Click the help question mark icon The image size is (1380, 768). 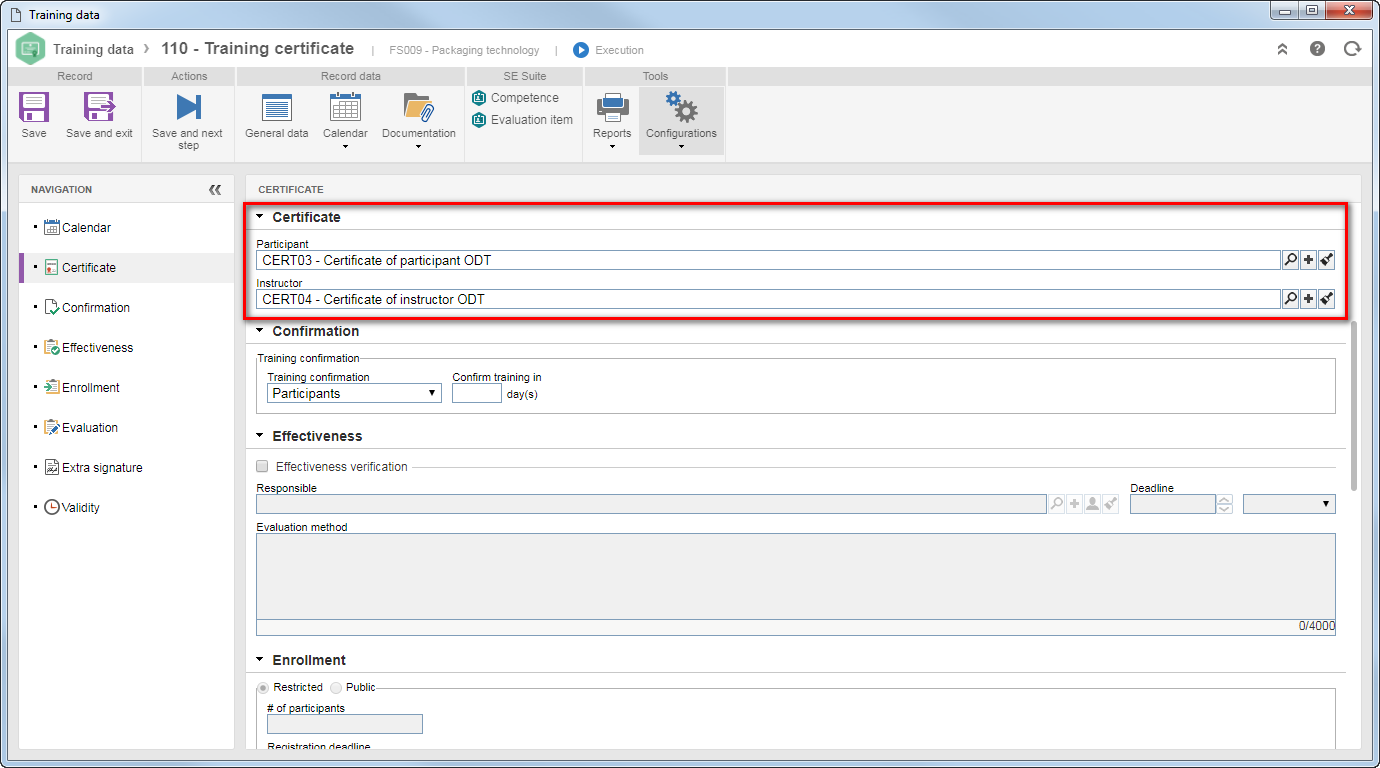1317,48
